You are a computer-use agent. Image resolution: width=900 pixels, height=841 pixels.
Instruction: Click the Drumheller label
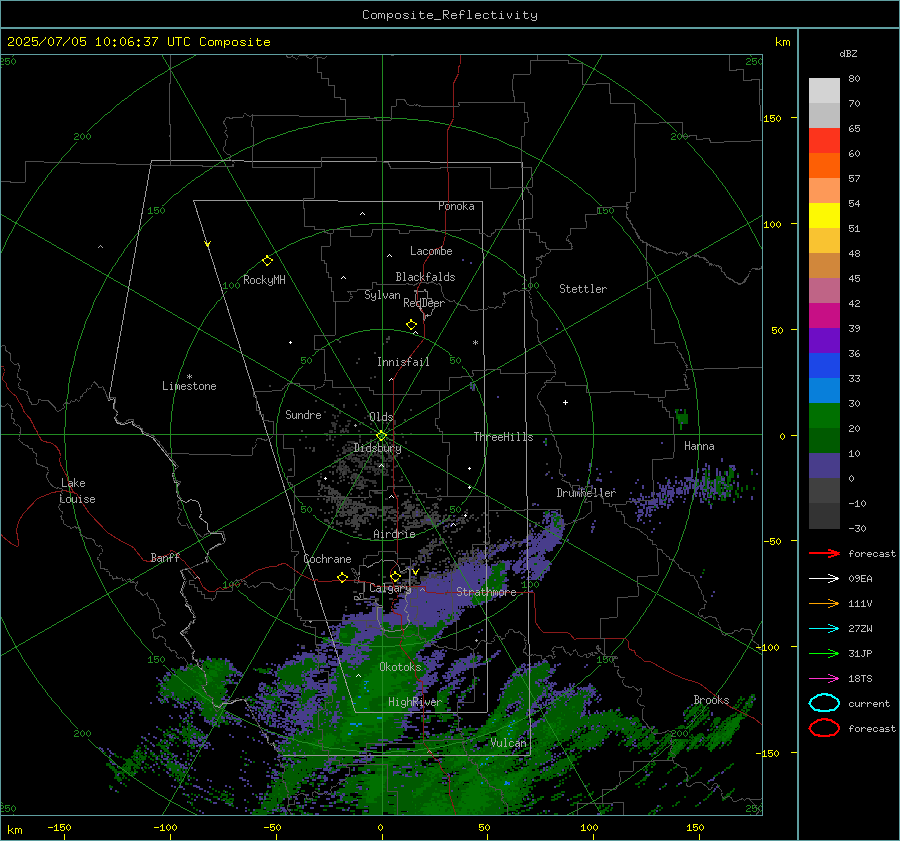click(586, 493)
